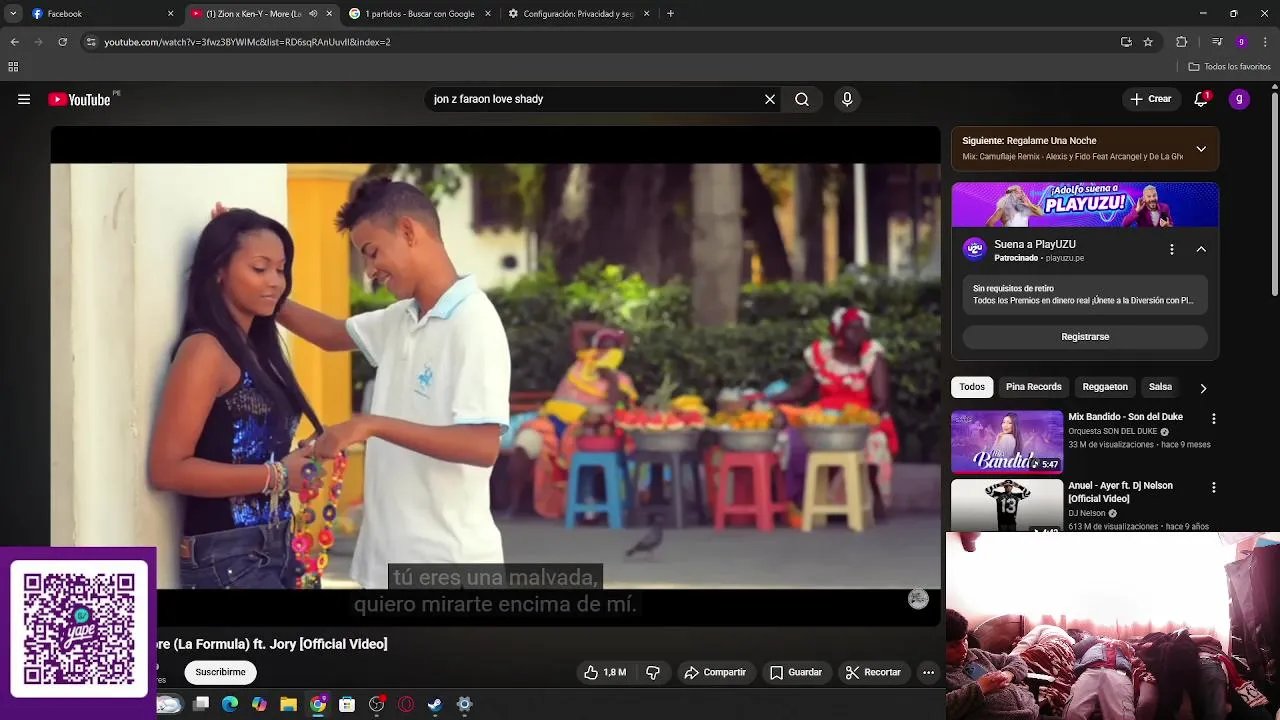Open Orquesta SON DEL DUKE channel
This screenshot has width=1280, height=720.
(x=1112, y=432)
